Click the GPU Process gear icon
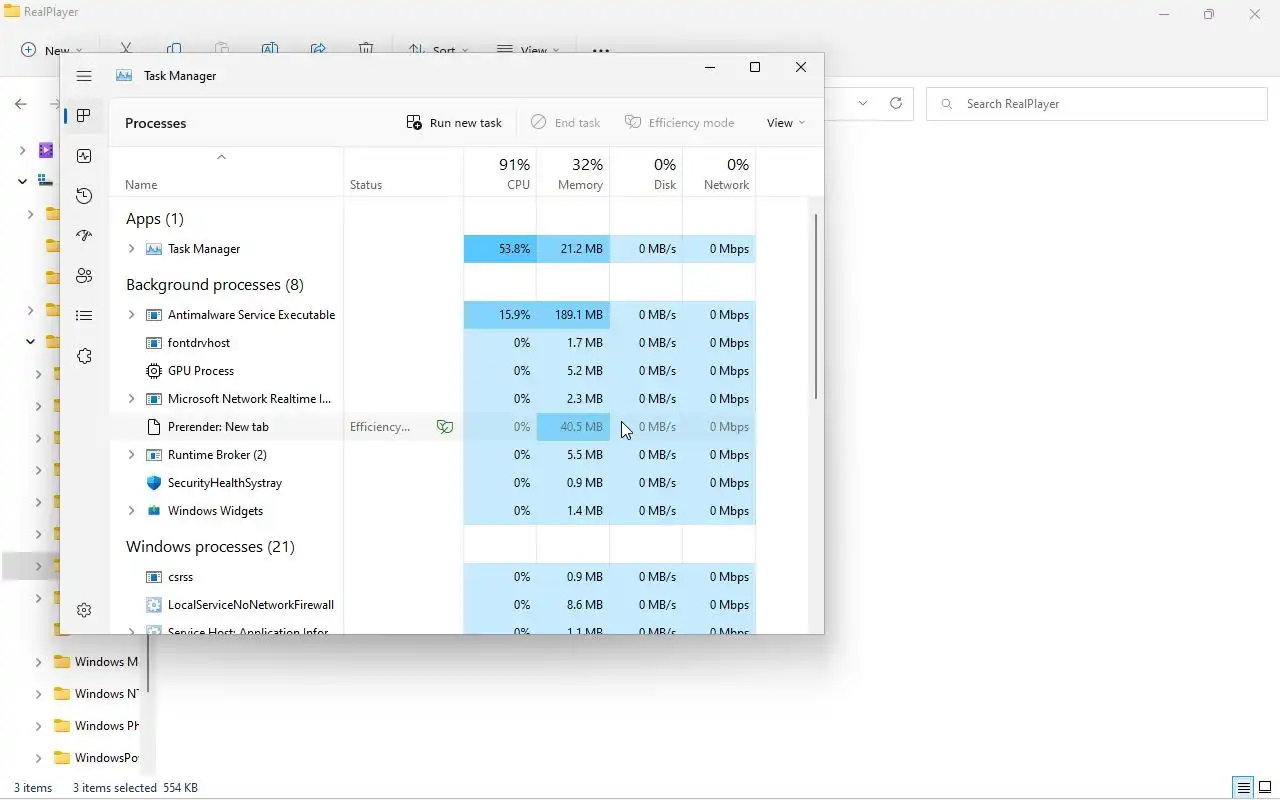1280x800 pixels. (x=153, y=371)
